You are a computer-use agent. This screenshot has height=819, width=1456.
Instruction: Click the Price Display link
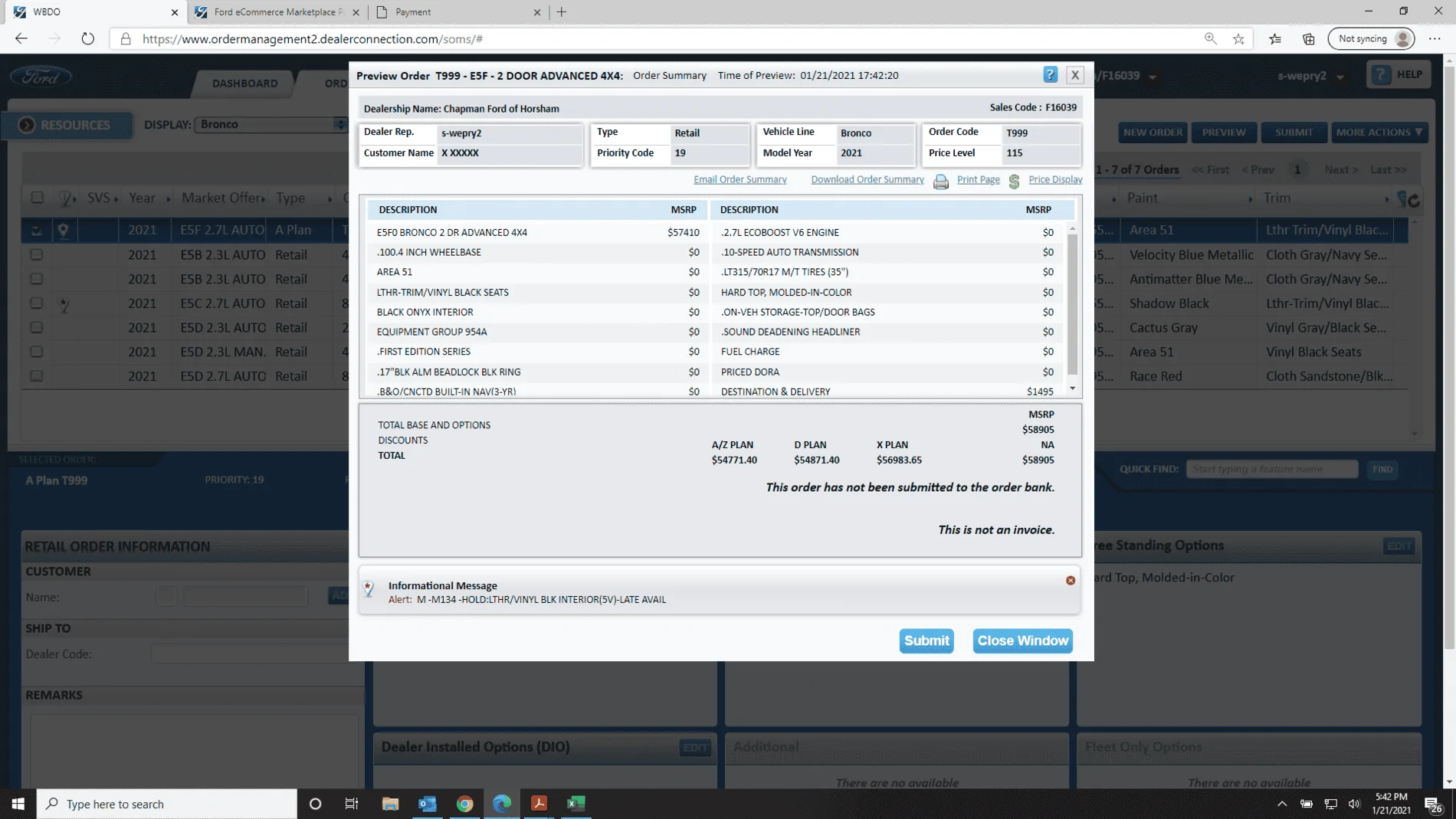(1055, 179)
